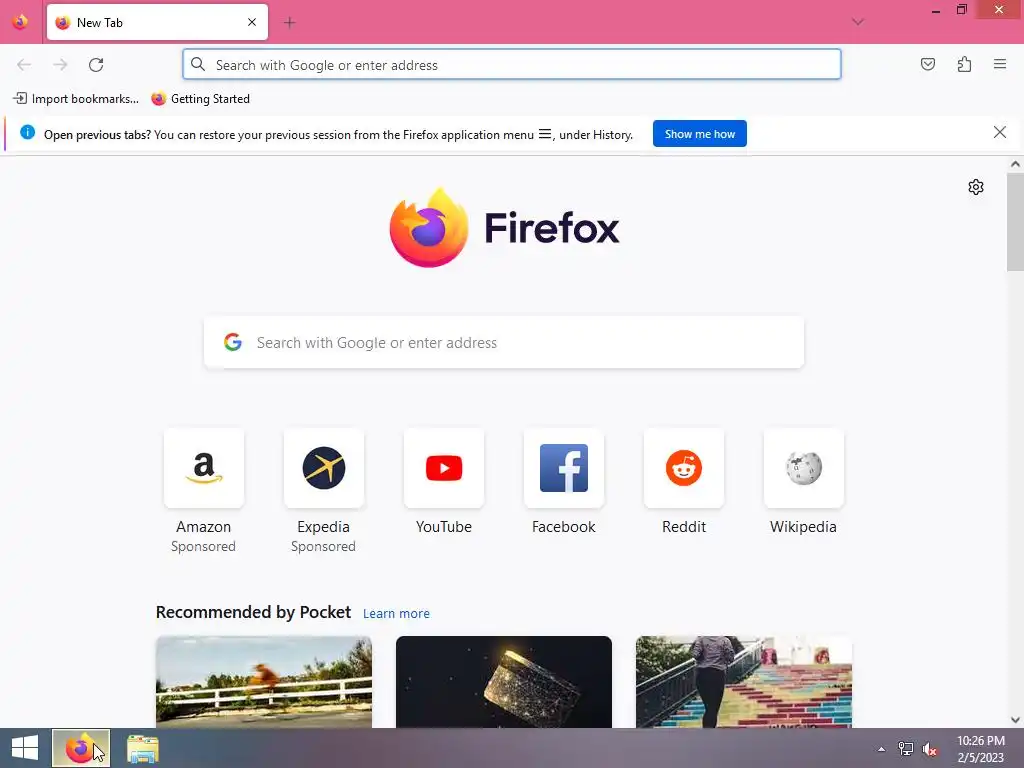Show hidden system tray icons
The width and height of the screenshot is (1024, 768).
pyautogui.click(x=881, y=749)
